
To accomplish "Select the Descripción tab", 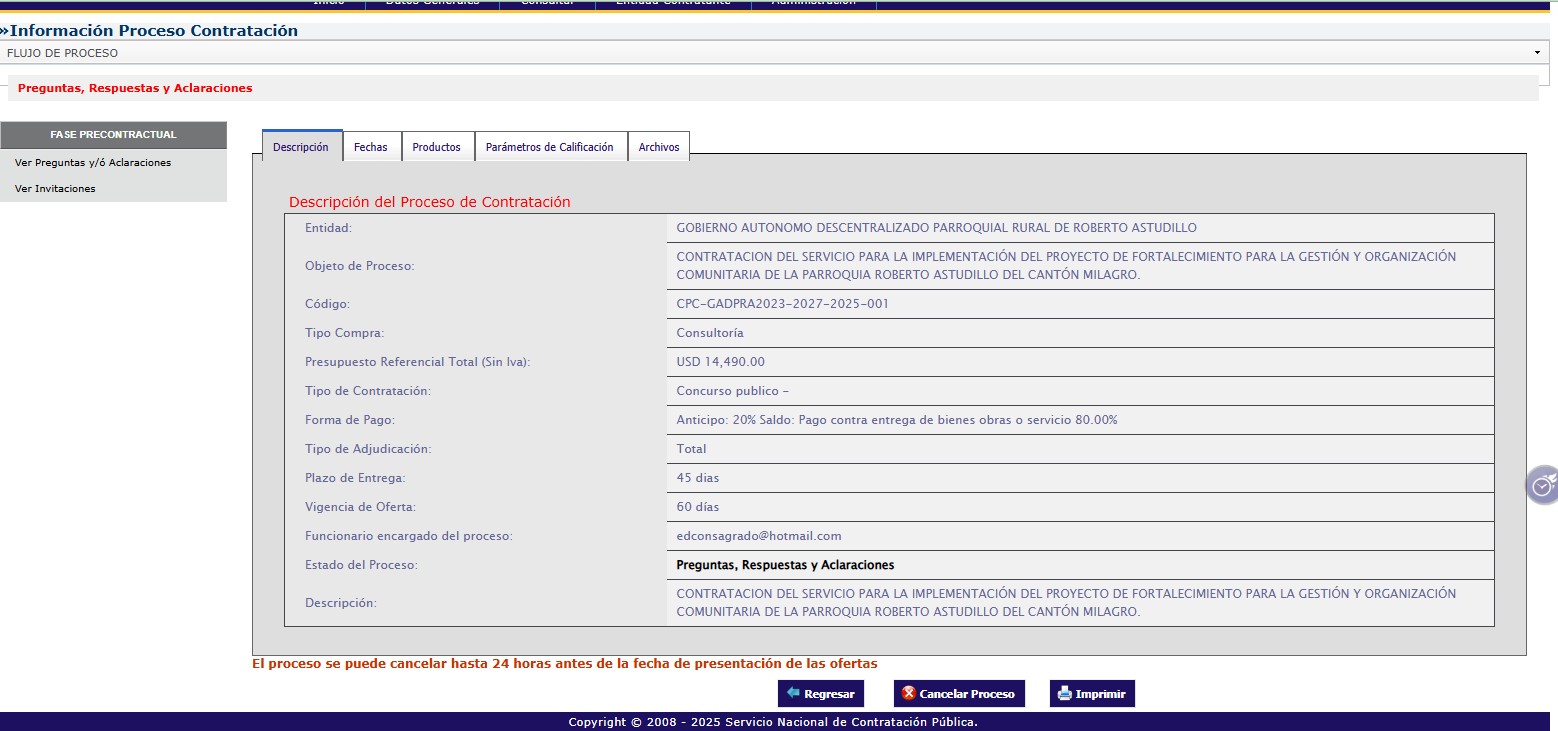I will pos(300,147).
